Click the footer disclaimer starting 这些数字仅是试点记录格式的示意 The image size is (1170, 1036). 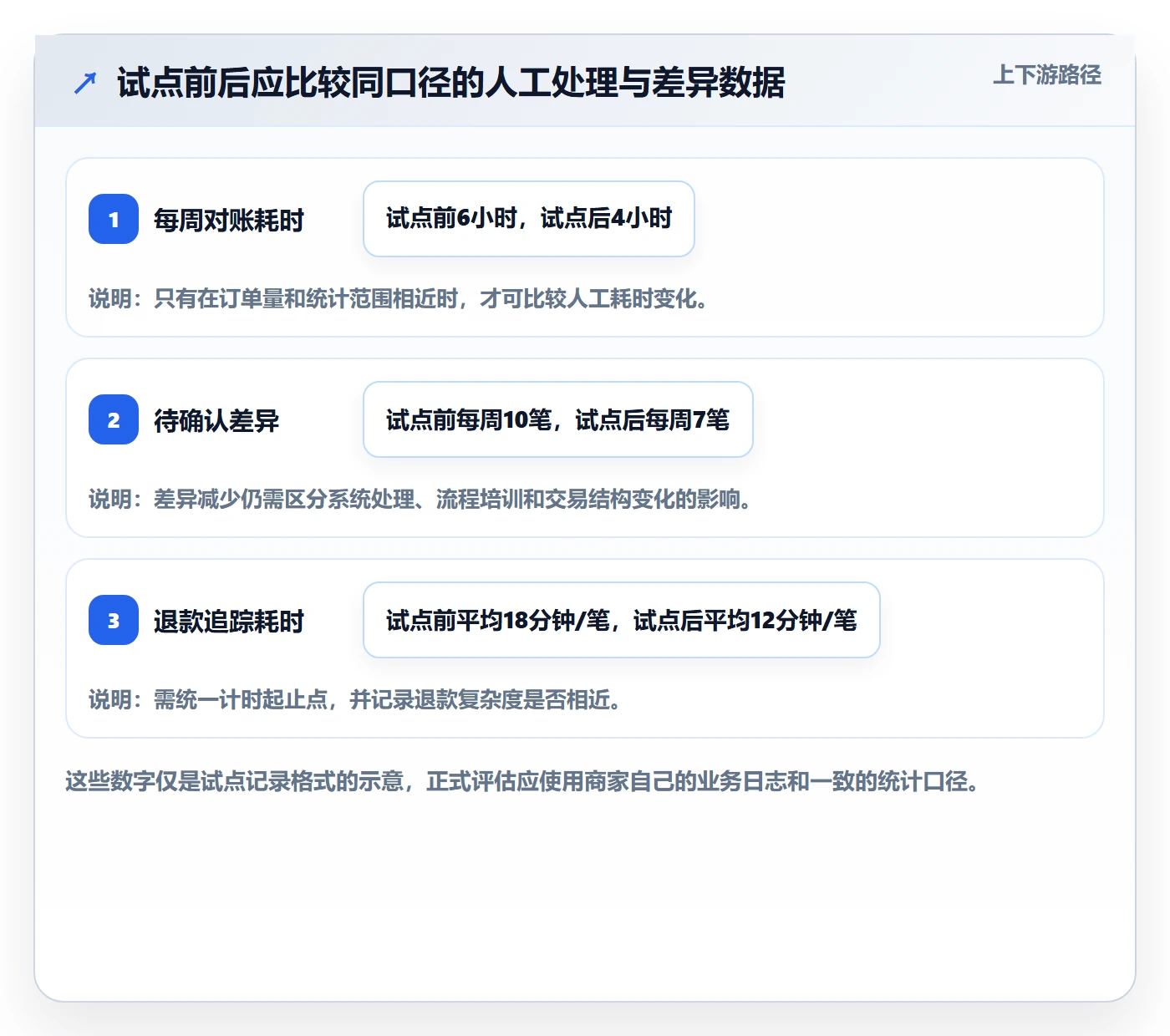click(x=523, y=782)
